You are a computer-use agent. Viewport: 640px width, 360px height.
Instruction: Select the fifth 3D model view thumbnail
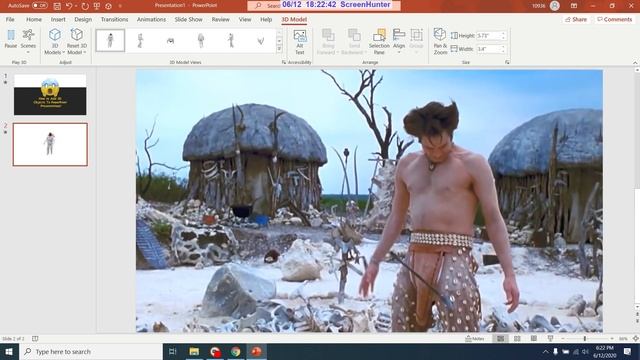231,40
